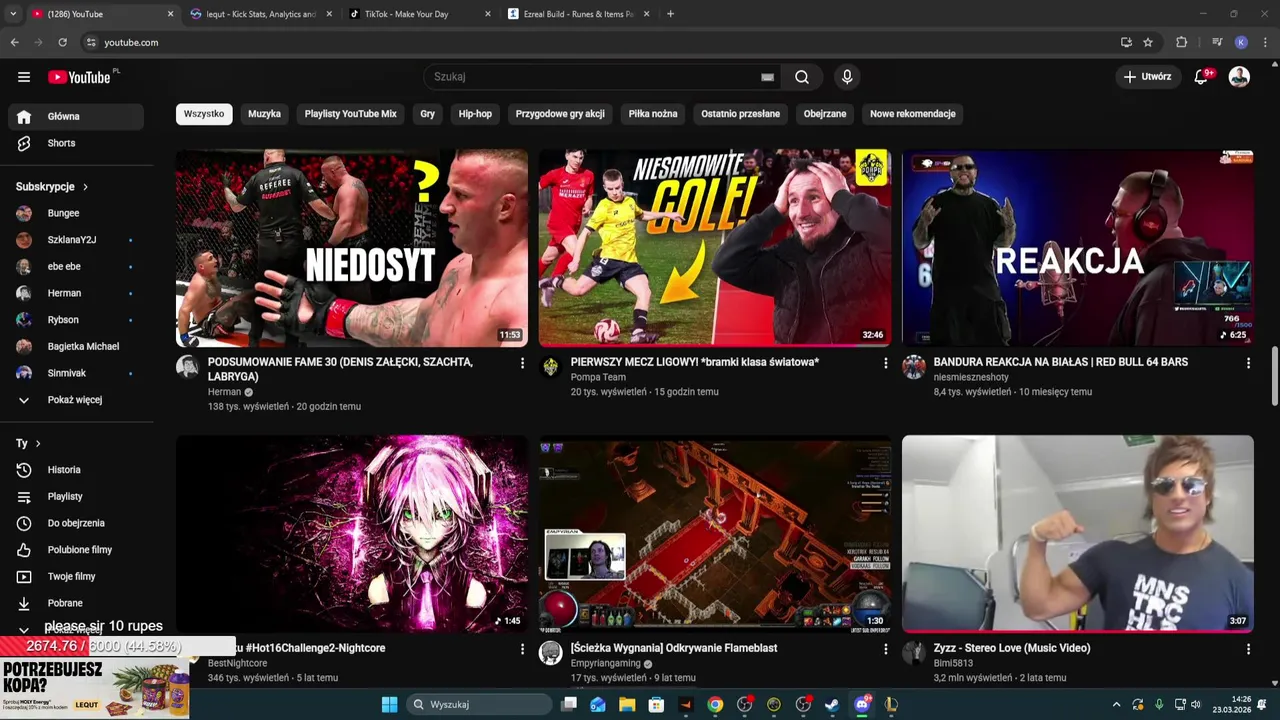Open SzklanaY2J subscription channel
The height and width of the screenshot is (720, 1280).
tap(76, 240)
